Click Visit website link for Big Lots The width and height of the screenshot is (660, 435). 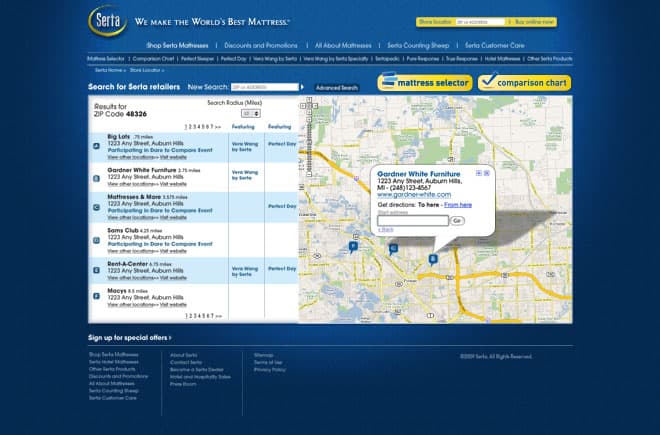click(x=173, y=157)
